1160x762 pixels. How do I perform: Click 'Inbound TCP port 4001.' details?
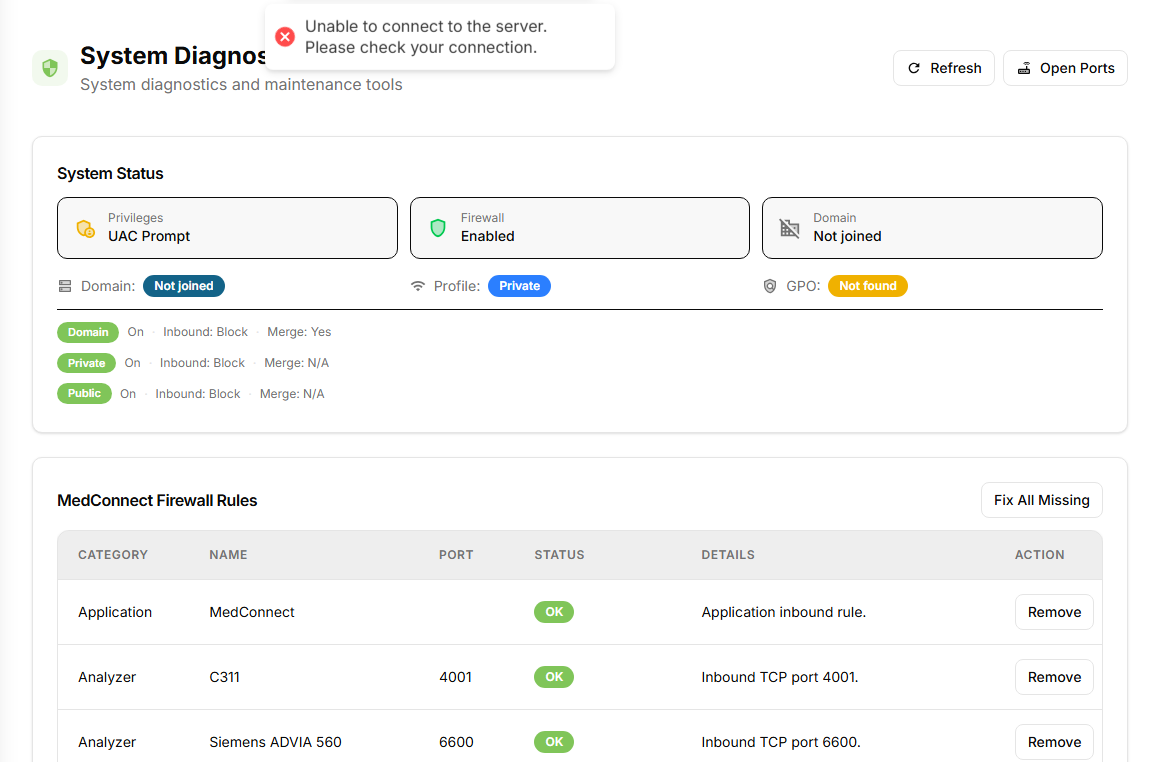coord(780,677)
